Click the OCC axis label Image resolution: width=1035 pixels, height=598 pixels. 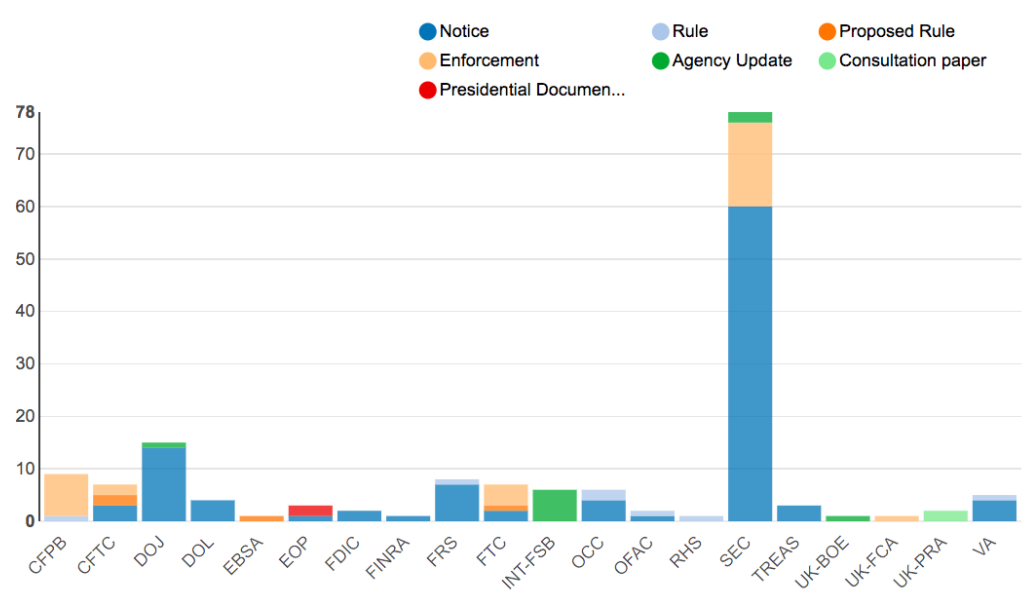[x=588, y=552]
